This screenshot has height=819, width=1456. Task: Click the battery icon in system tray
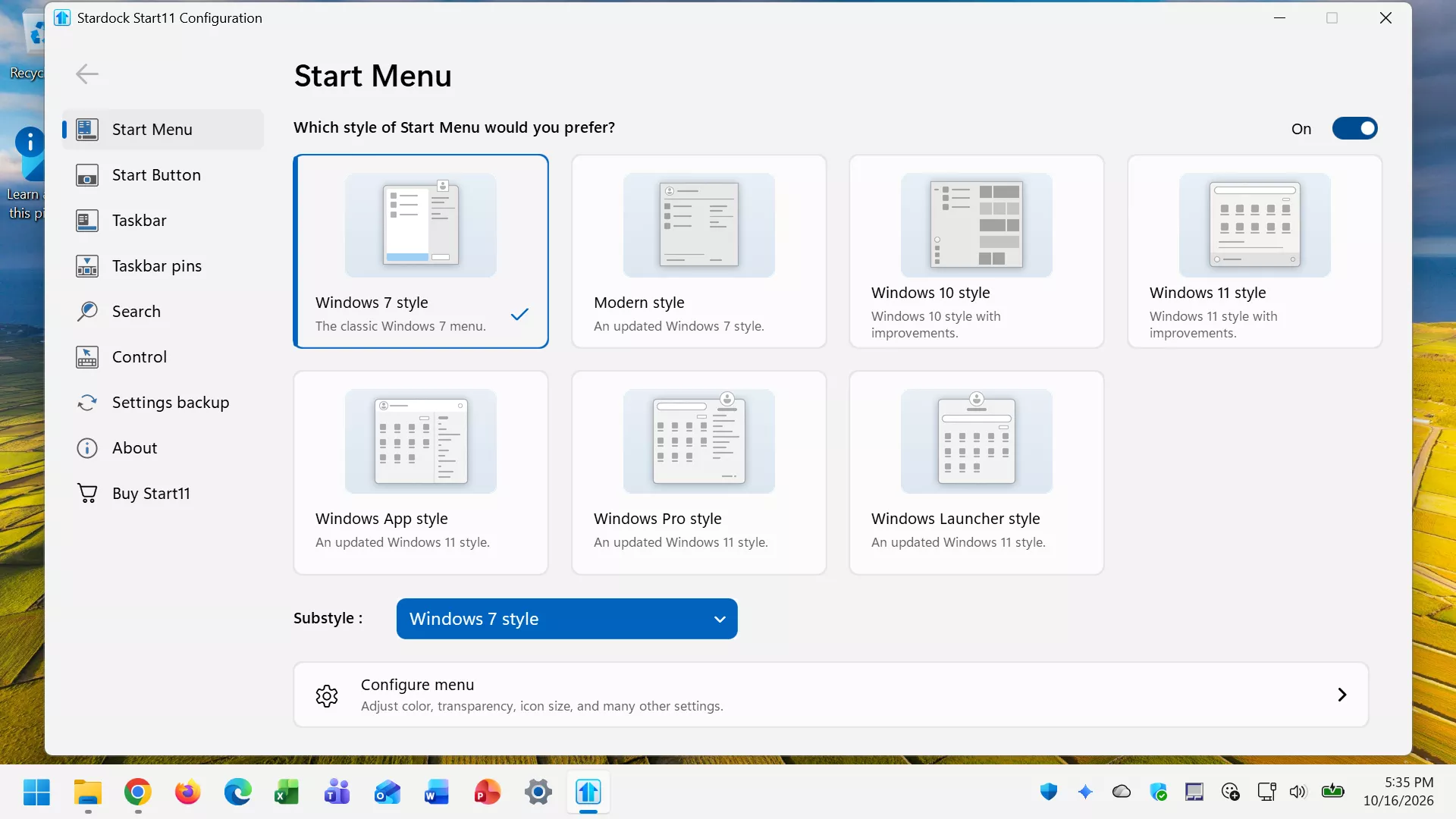tap(1333, 792)
